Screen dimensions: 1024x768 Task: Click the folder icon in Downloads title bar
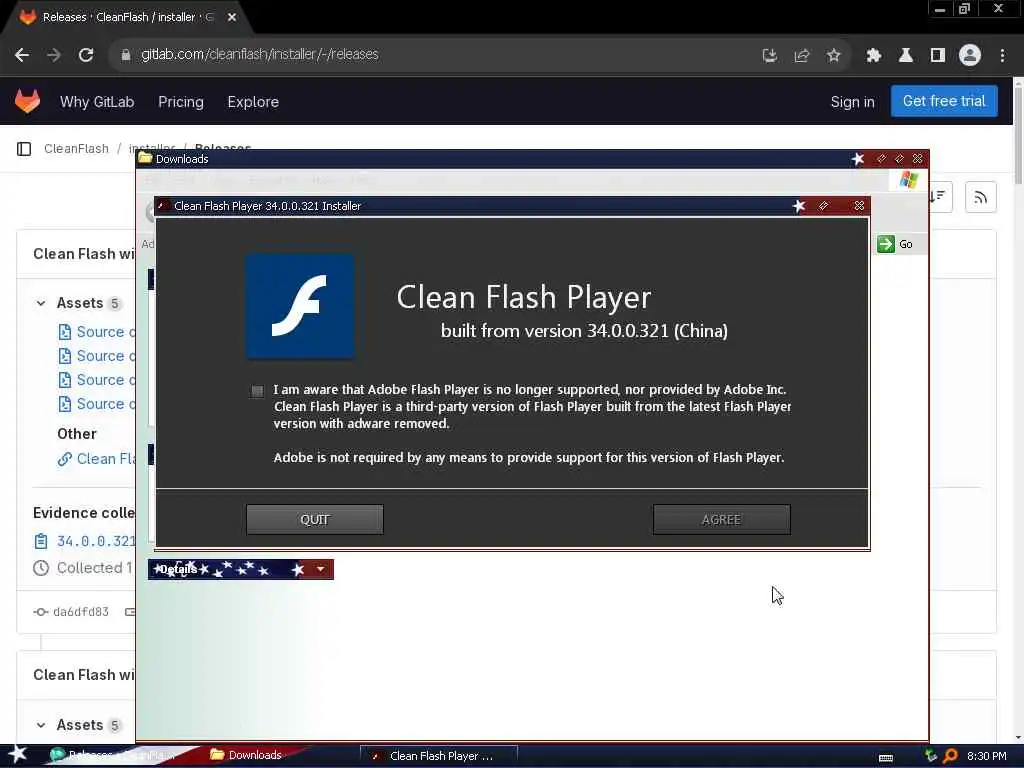[146, 159]
